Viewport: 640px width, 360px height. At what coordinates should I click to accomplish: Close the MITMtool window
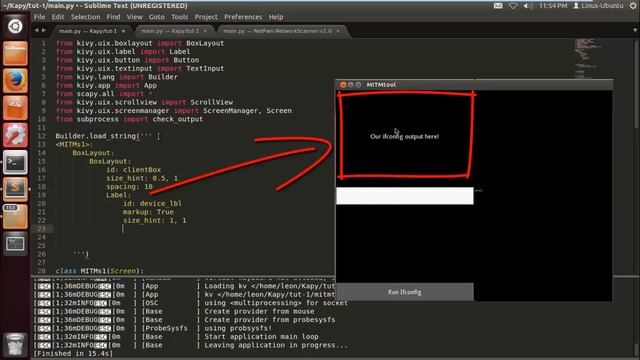343,84
